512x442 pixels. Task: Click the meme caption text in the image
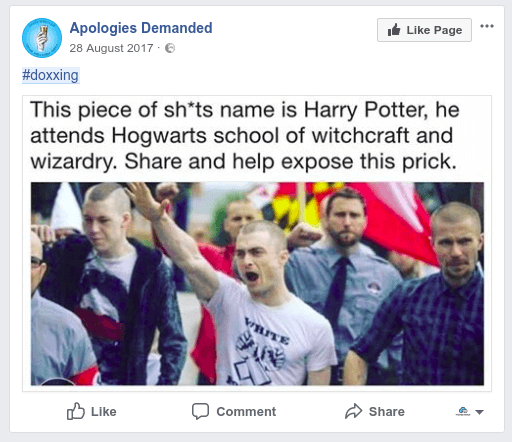pos(245,136)
